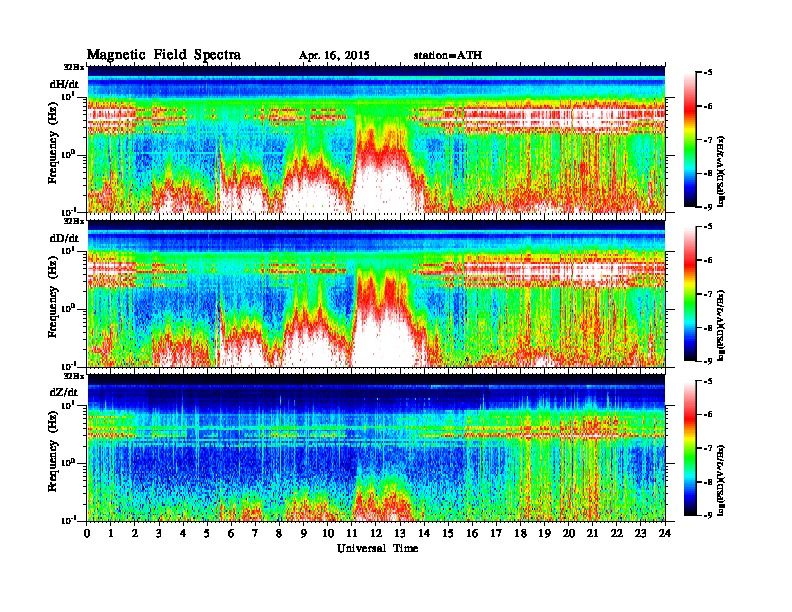Click the date 'Apr. 16, 2015'
The image size is (792, 612).
click(x=334, y=56)
